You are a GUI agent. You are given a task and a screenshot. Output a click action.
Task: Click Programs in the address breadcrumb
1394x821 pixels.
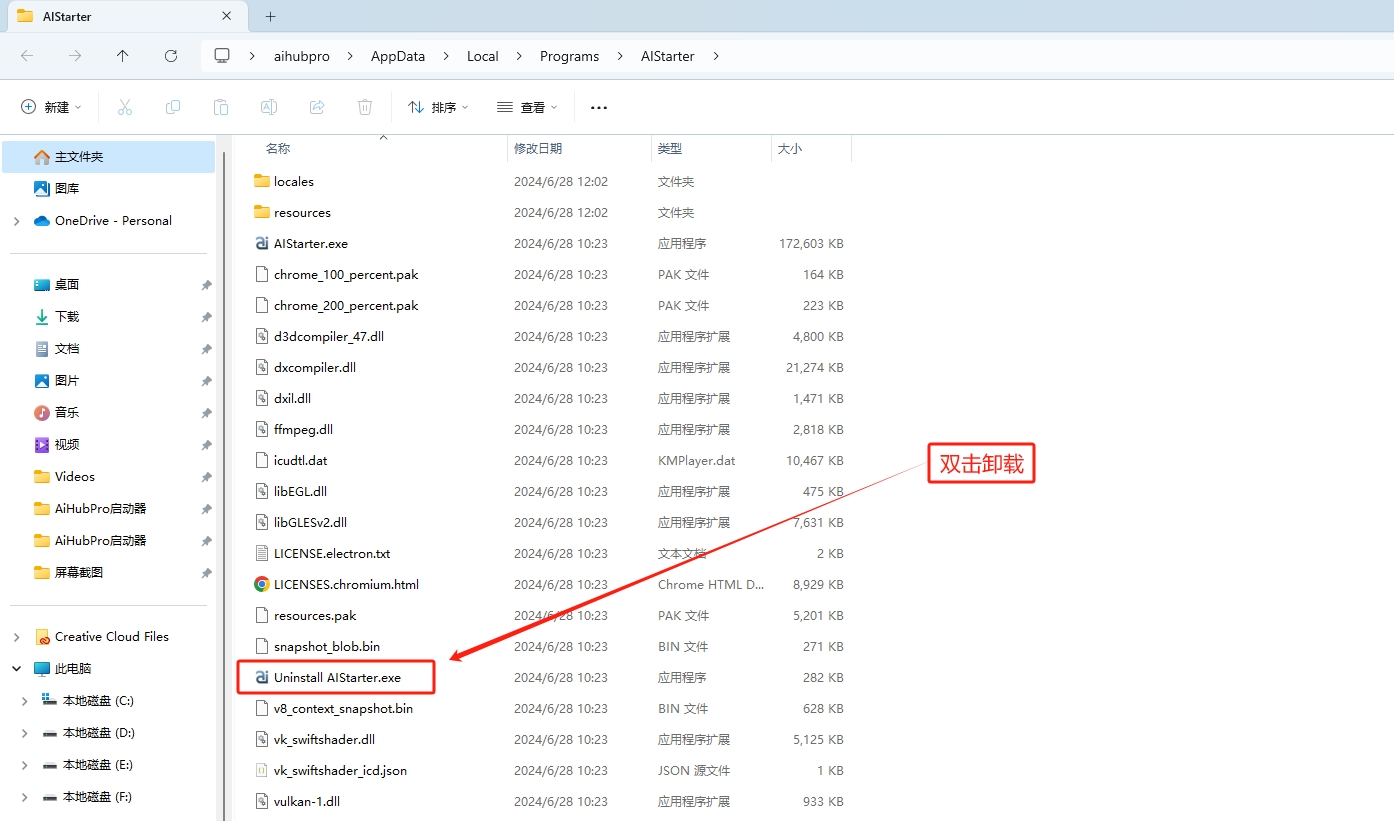pos(569,56)
